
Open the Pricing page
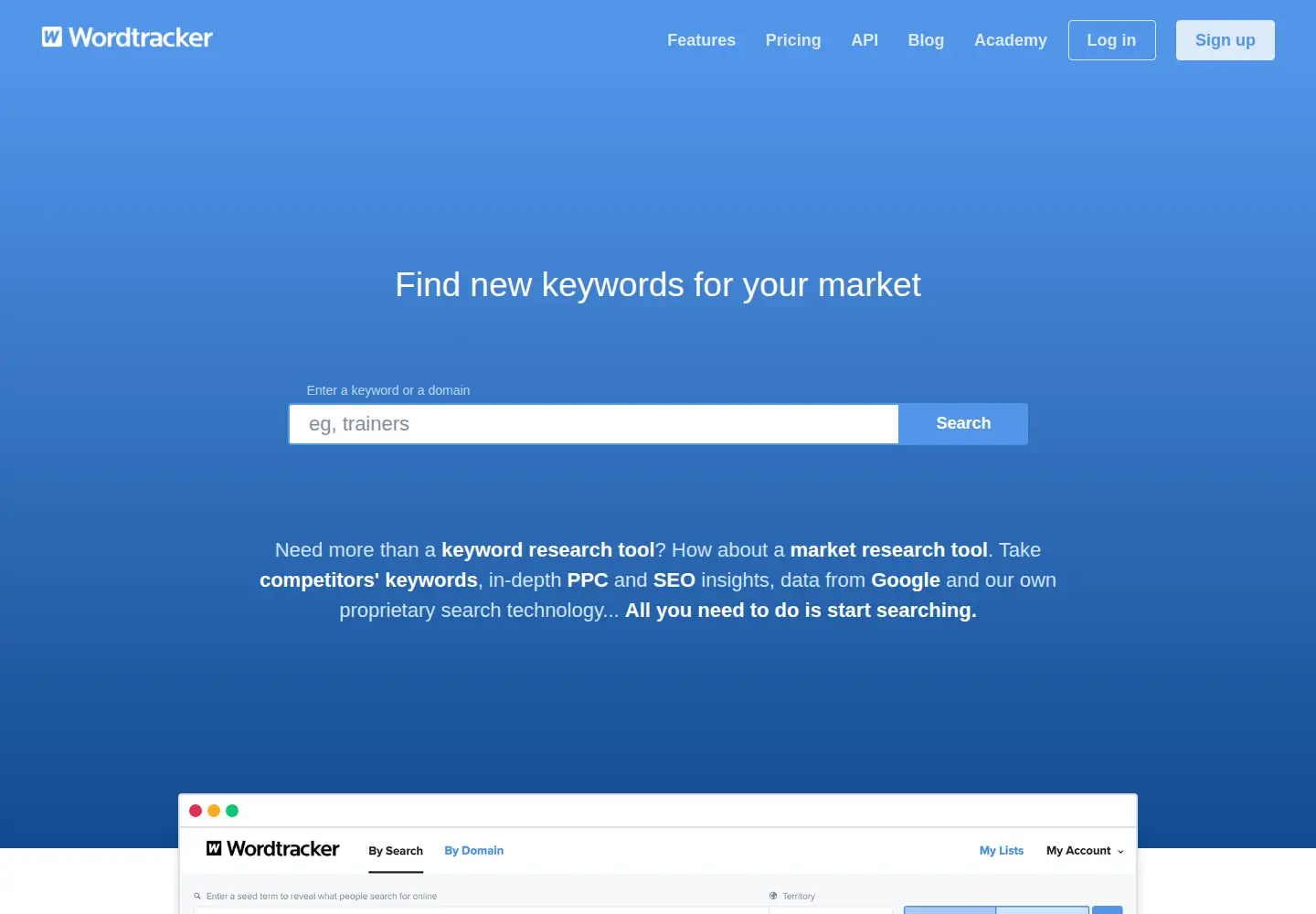click(793, 40)
